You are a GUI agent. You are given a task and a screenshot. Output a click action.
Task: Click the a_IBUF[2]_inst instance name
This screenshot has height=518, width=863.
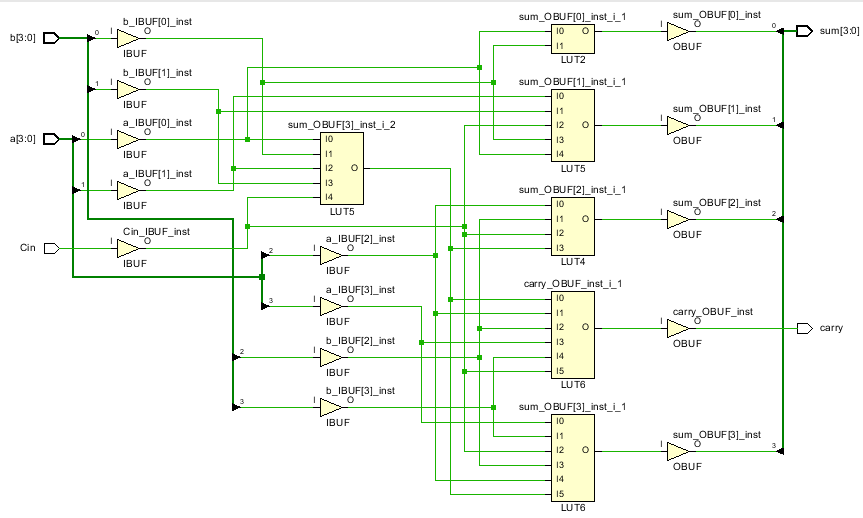tap(361, 239)
